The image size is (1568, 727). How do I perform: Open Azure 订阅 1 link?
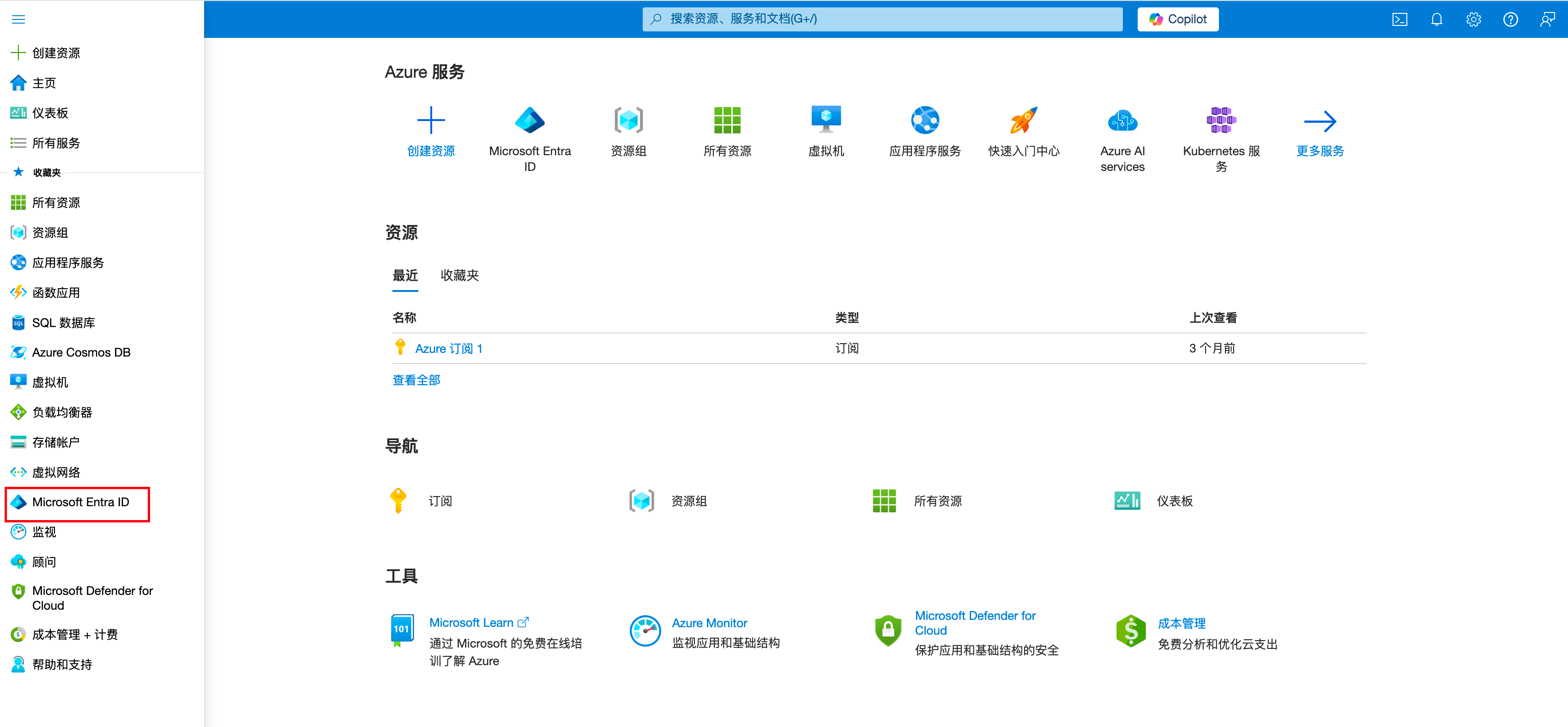coord(449,348)
